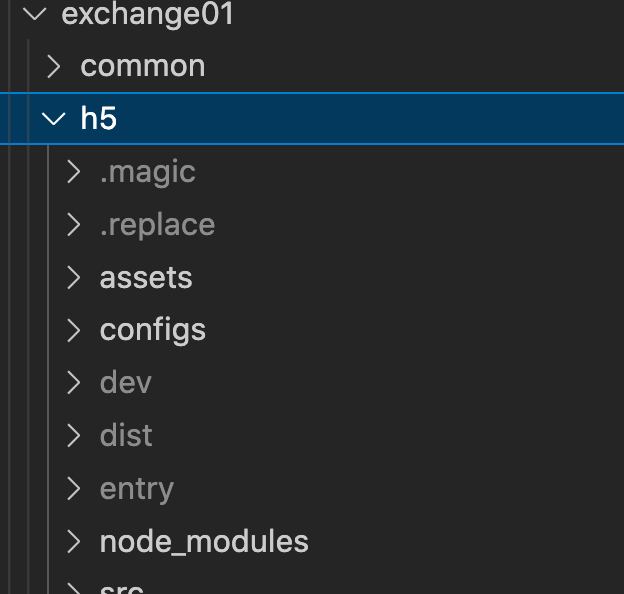624x594 pixels.
Task: Expand the entry folder arrow
Action: (73, 489)
